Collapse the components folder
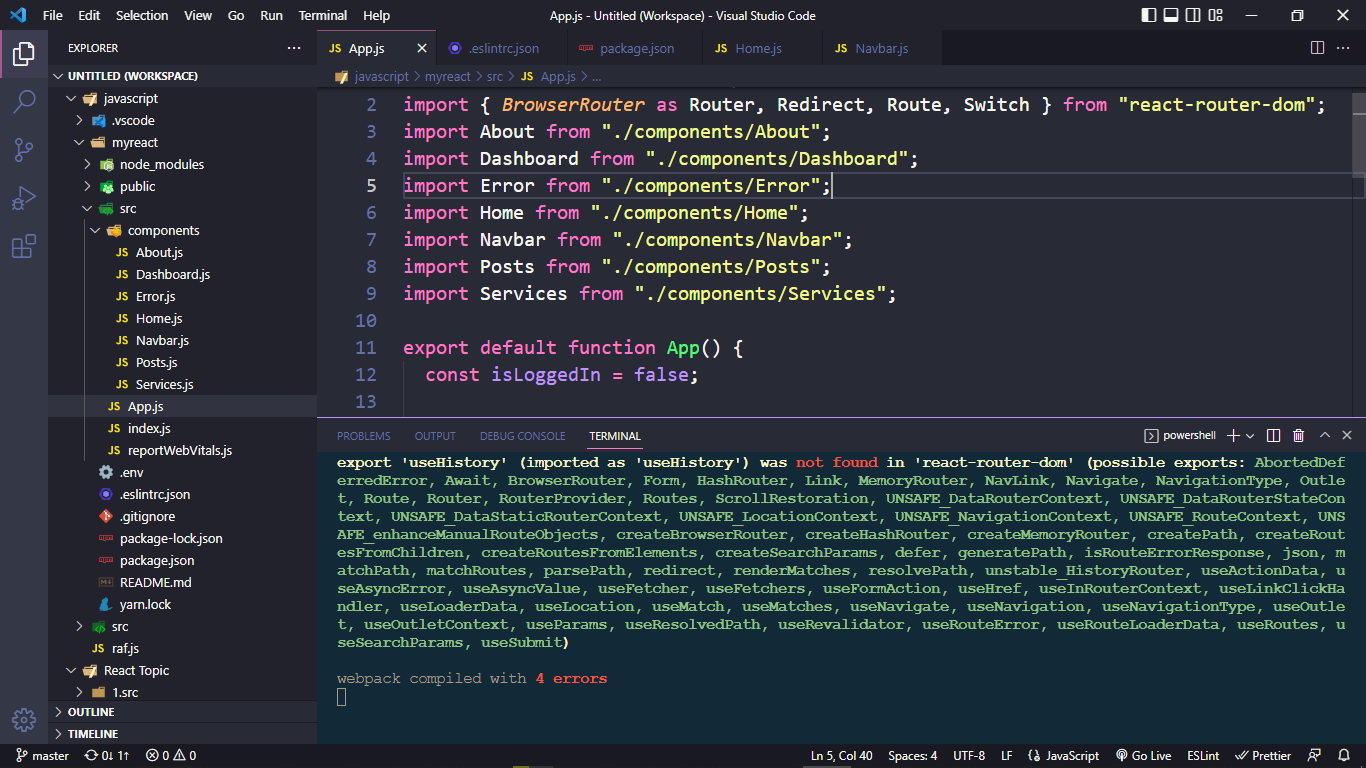The width and height of the screenshot is (1366, 768). (x=182, y=230)
